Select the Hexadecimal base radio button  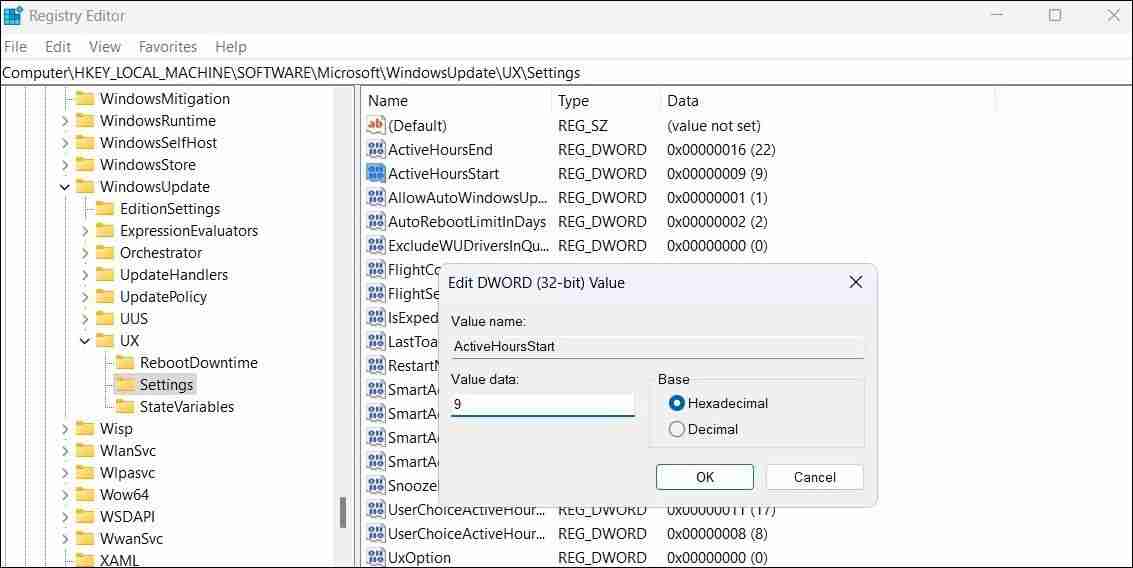[x=677, y=403]
